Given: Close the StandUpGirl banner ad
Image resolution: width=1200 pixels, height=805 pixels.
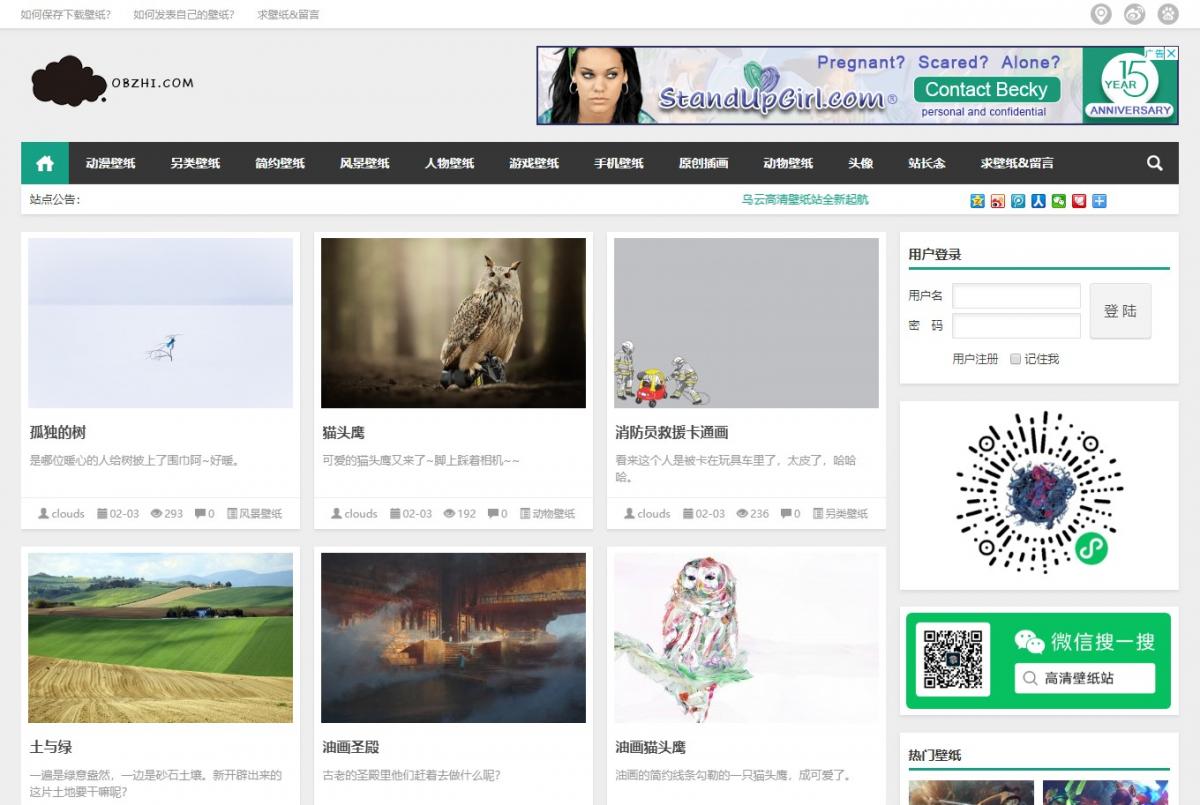Looking at the screenshot, I should pos(1171,53).
